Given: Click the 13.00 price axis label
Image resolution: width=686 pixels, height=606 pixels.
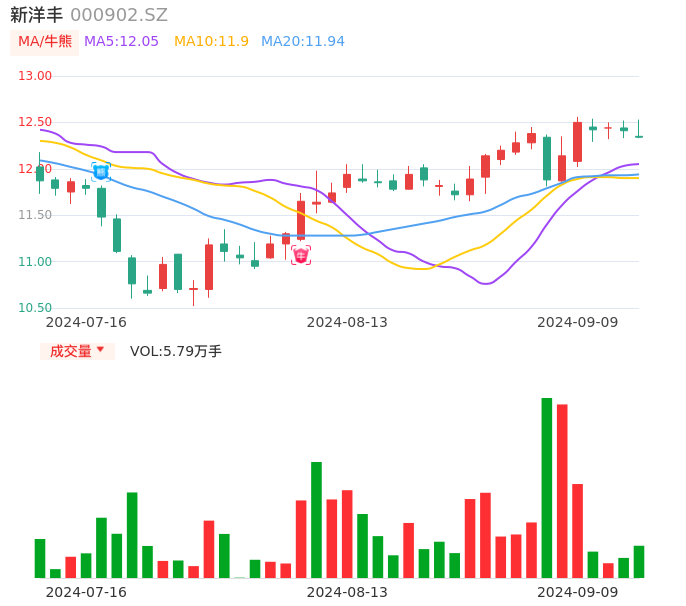Looking at the screenshot, I should [x=35, y=76].
